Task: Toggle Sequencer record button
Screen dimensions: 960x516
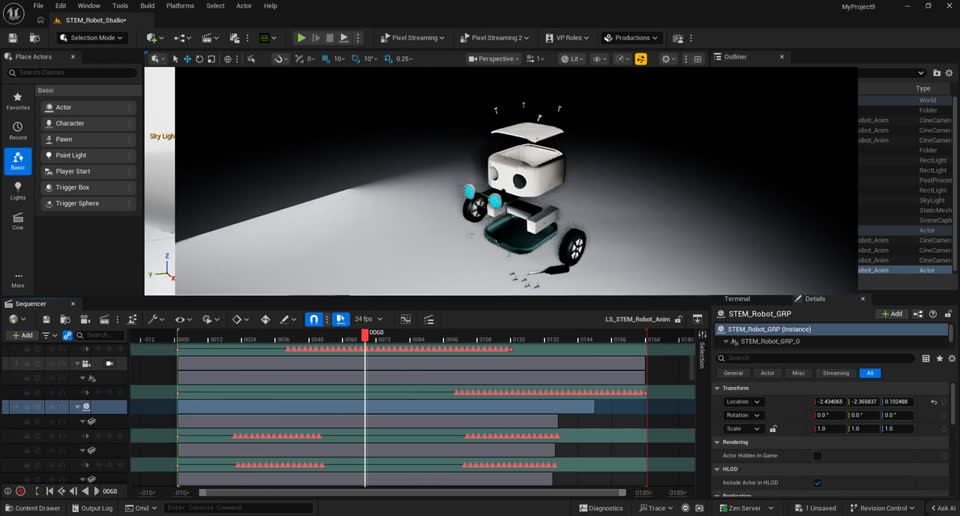Action: click(x=20, y=491)
